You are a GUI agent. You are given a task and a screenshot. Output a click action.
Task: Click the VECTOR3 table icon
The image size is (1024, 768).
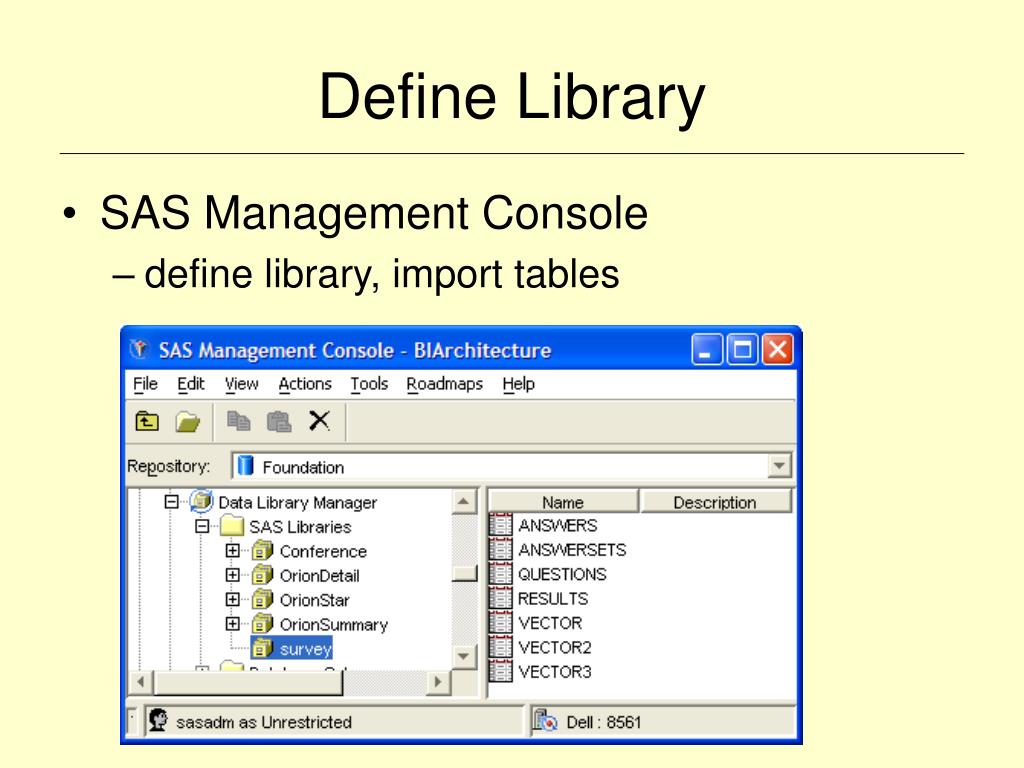[x=501, y=671]
